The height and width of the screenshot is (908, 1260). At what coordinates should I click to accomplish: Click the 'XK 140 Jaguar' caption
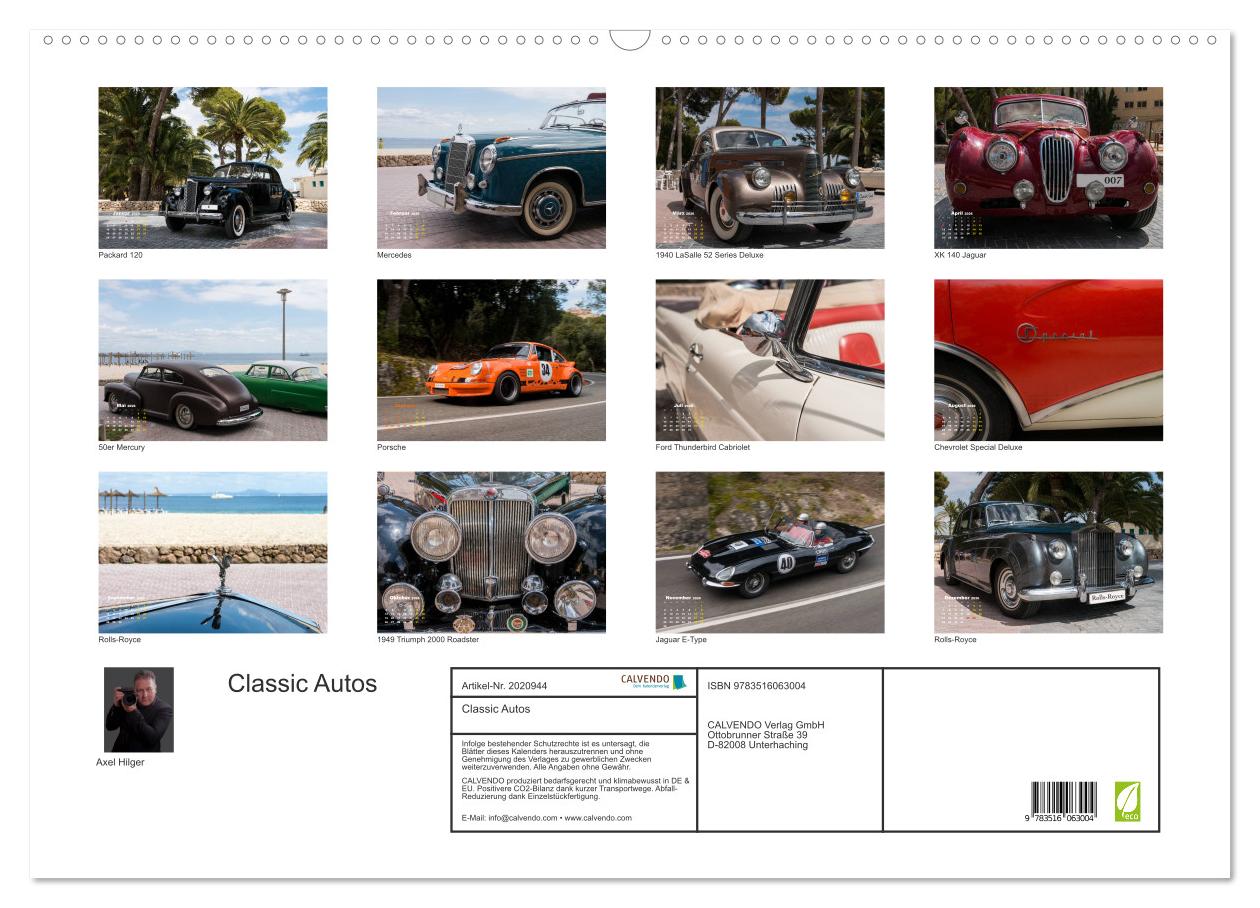(960, 255)
